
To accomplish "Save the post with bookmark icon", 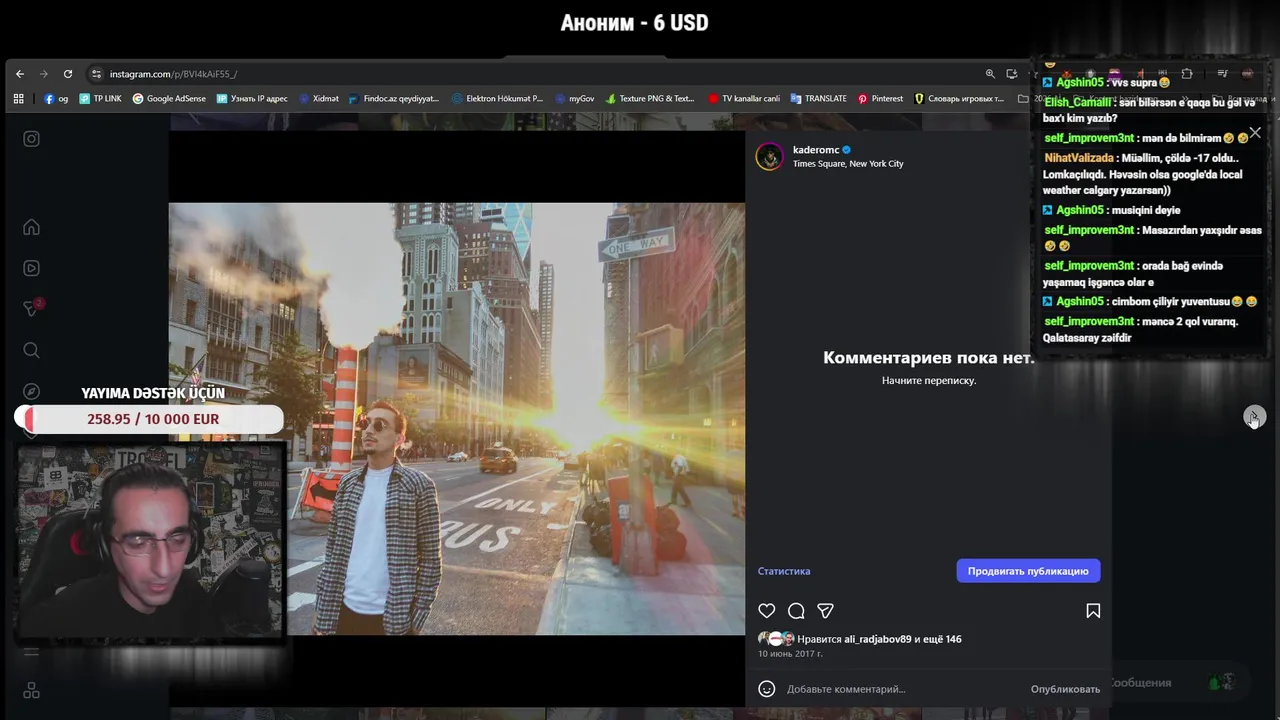I will [x=1093, y=611].
